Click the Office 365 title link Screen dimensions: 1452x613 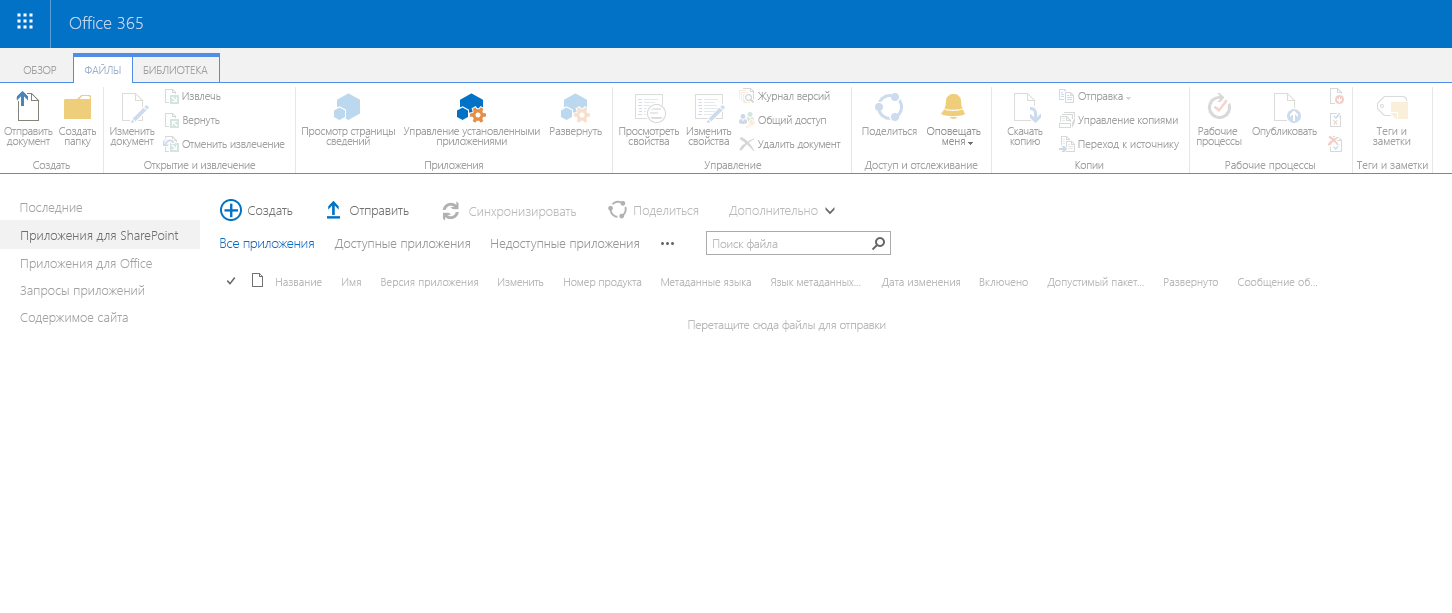point(106,23)
